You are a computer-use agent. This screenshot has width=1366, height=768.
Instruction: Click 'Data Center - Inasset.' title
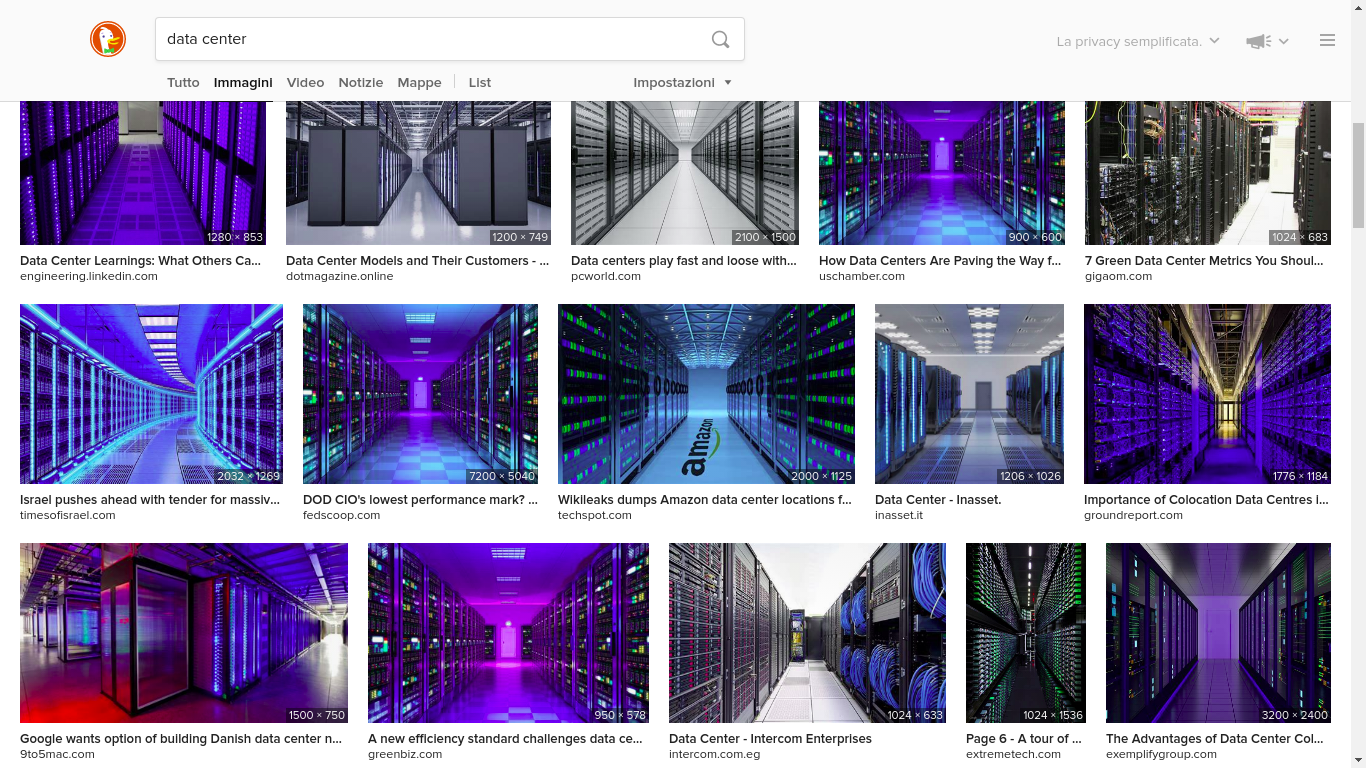coord(938,499)
